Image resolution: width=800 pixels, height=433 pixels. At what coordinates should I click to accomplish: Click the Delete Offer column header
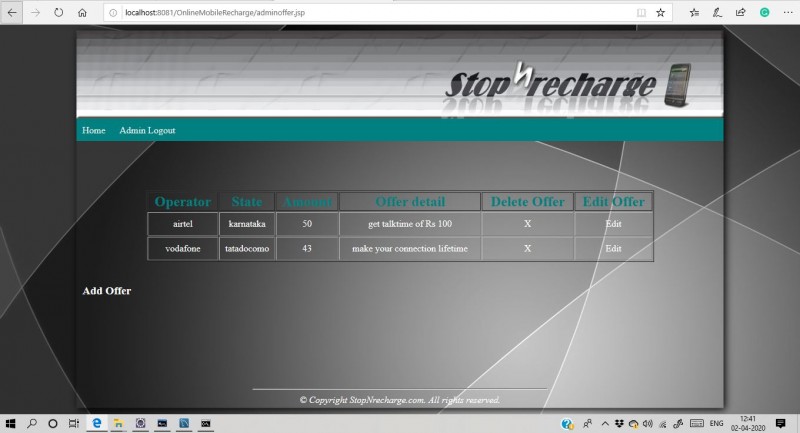click(528, 201)
